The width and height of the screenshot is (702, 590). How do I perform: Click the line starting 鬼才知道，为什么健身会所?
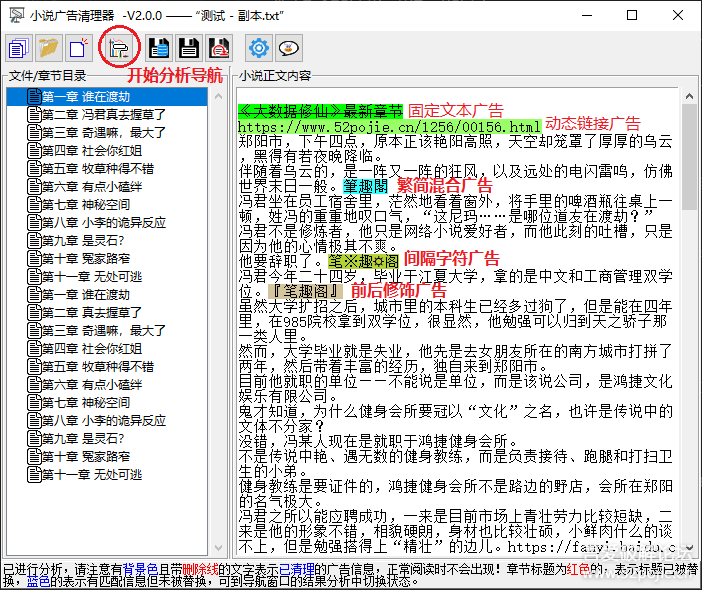tap(455, 411)
